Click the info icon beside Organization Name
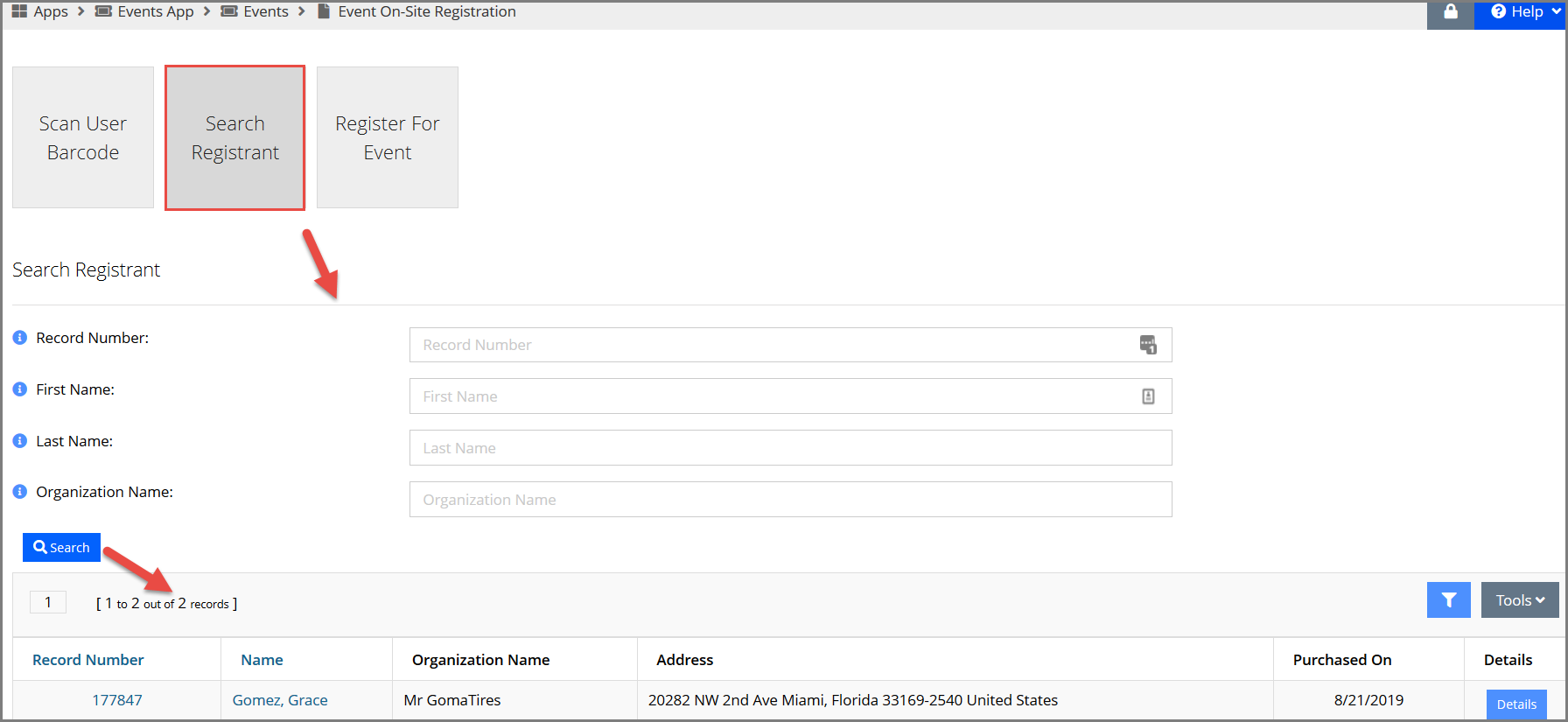 [20, 492]
